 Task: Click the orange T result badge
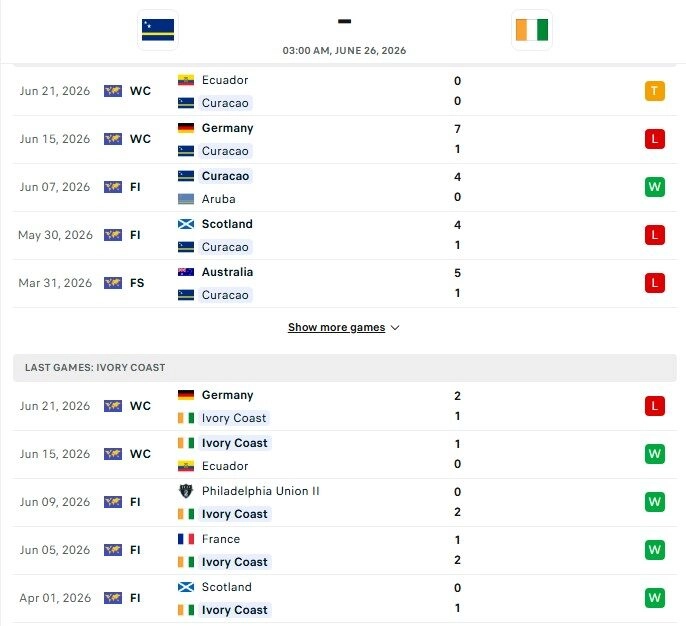654,91
